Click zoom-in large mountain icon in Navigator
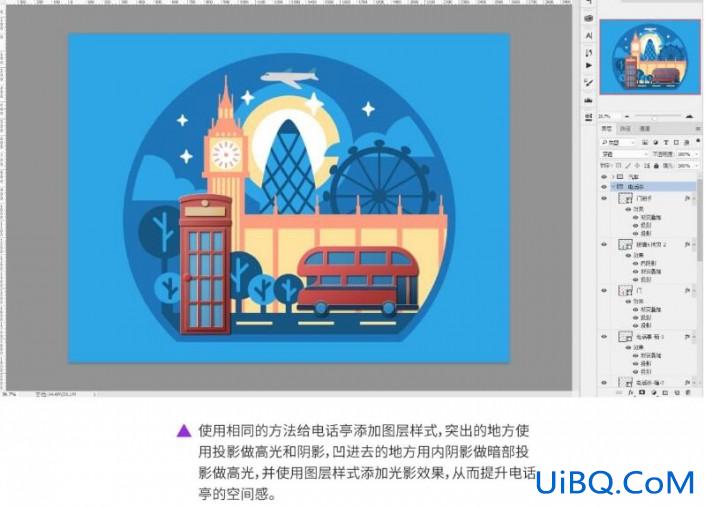705x507 pixels. pyautogui.click(x=690, y=116)
